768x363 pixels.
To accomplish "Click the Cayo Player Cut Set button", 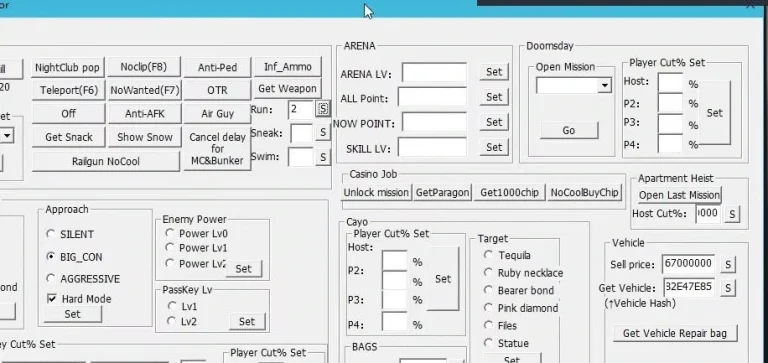I will tap(443, 279).
